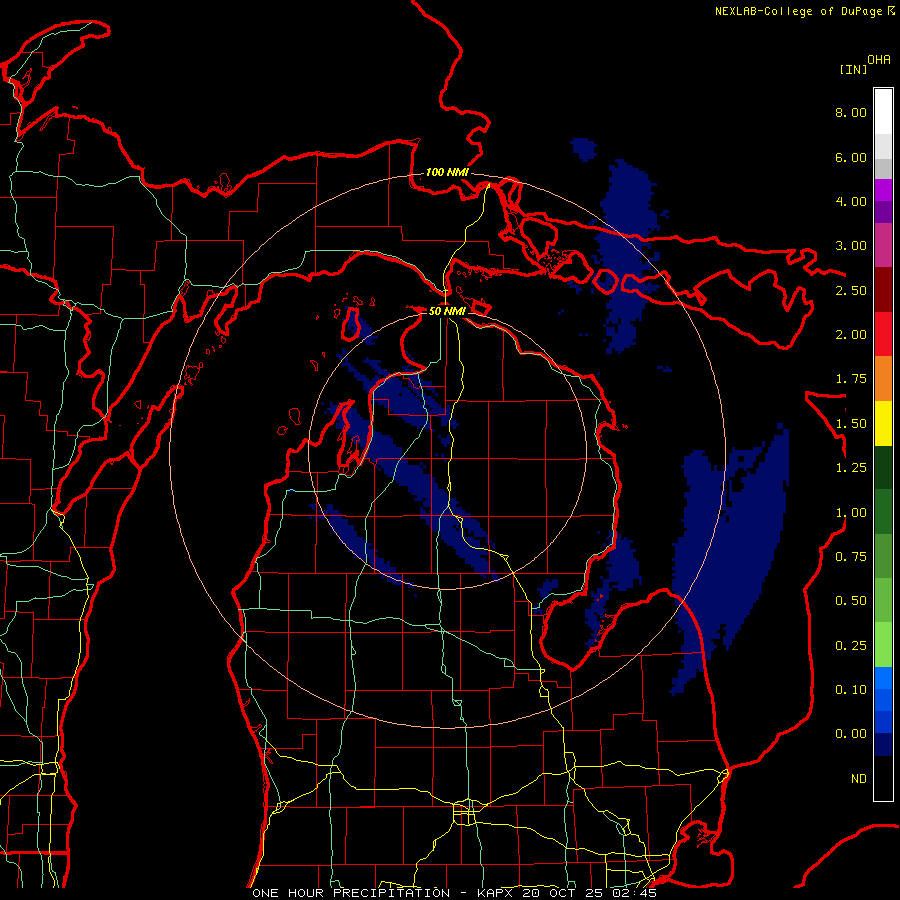Click the bright red color bar segment

coord(883,334)
